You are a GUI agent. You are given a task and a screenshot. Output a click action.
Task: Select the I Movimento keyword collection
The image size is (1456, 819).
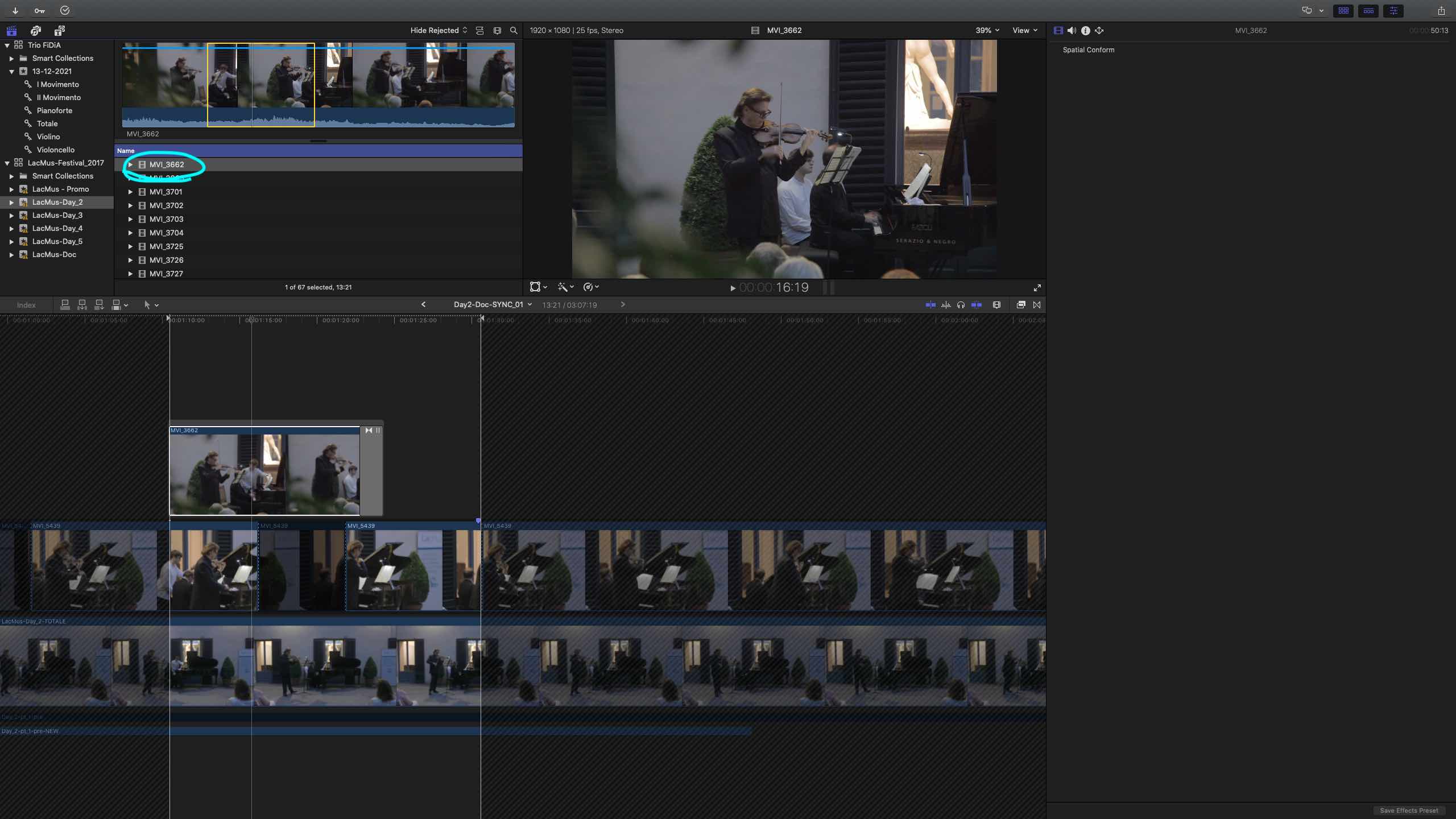click(57, 84)
